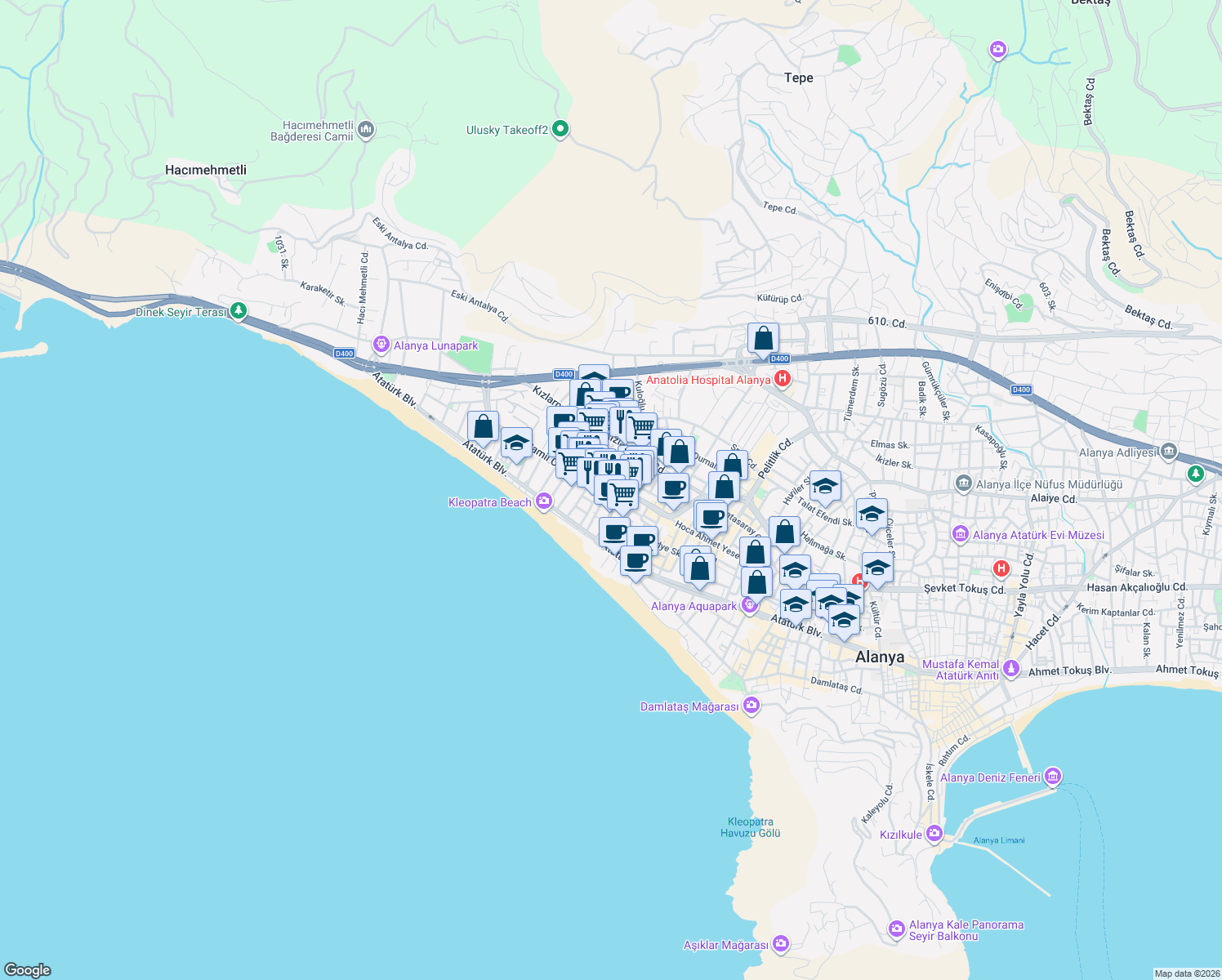Select the Pelitlik Cd. street label
This screenshot has width=1222, height=980.
[775, 458]
